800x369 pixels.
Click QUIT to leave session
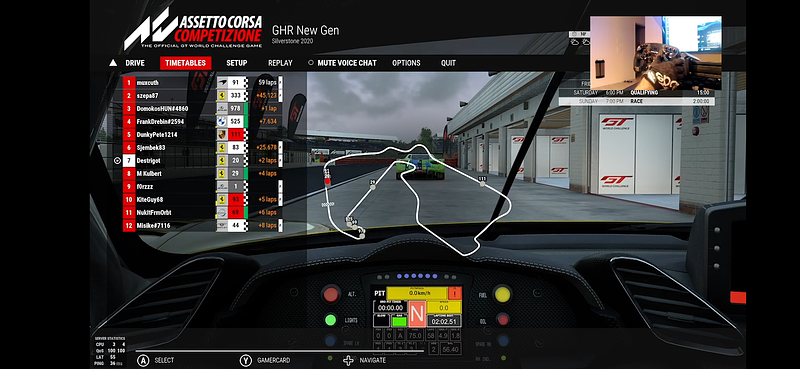tap(448, 63)
